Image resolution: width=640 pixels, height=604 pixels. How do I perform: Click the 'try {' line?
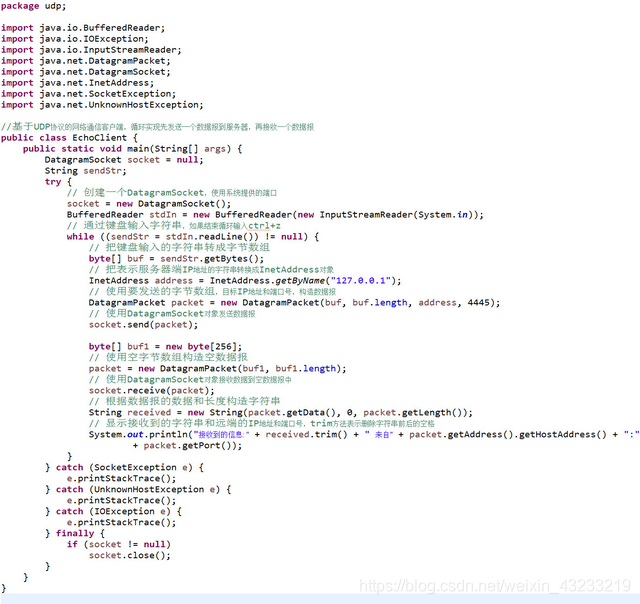pyautogui.click(x=58, y=182)
